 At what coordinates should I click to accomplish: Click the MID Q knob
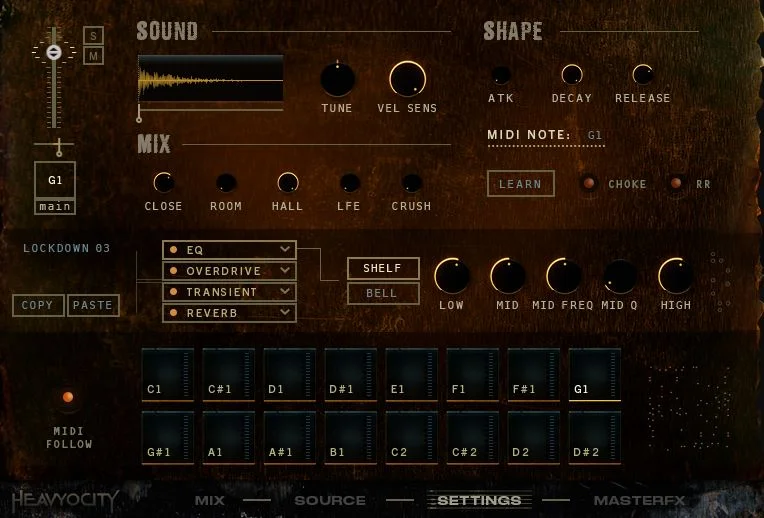(620, 276)
